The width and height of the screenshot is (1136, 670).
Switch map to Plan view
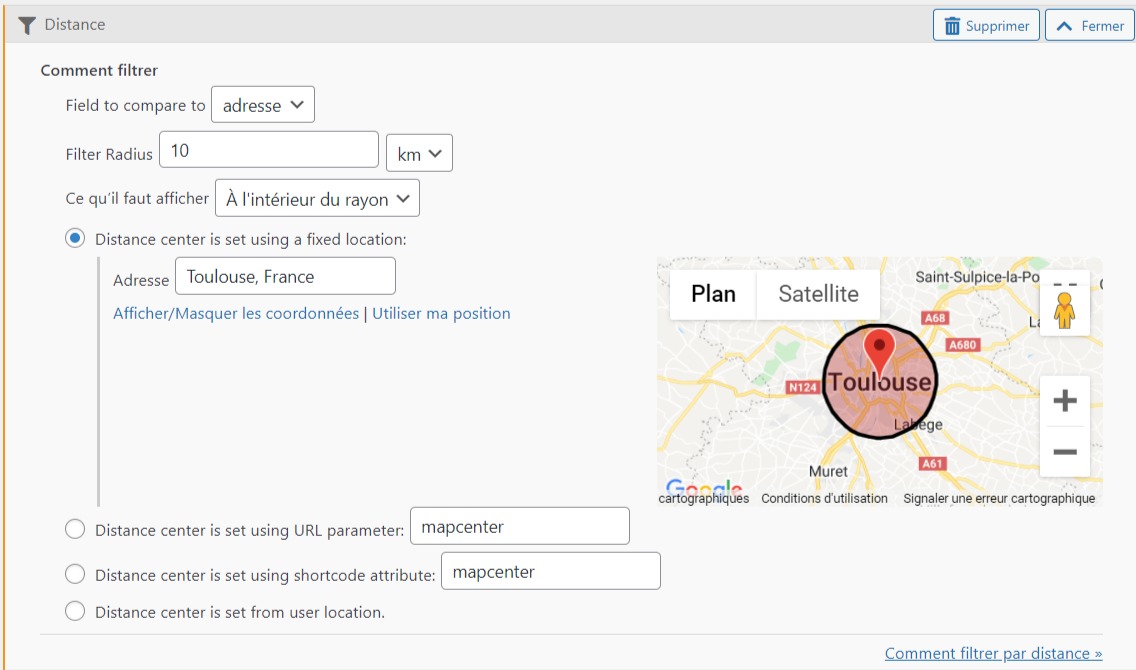point(713,294)
